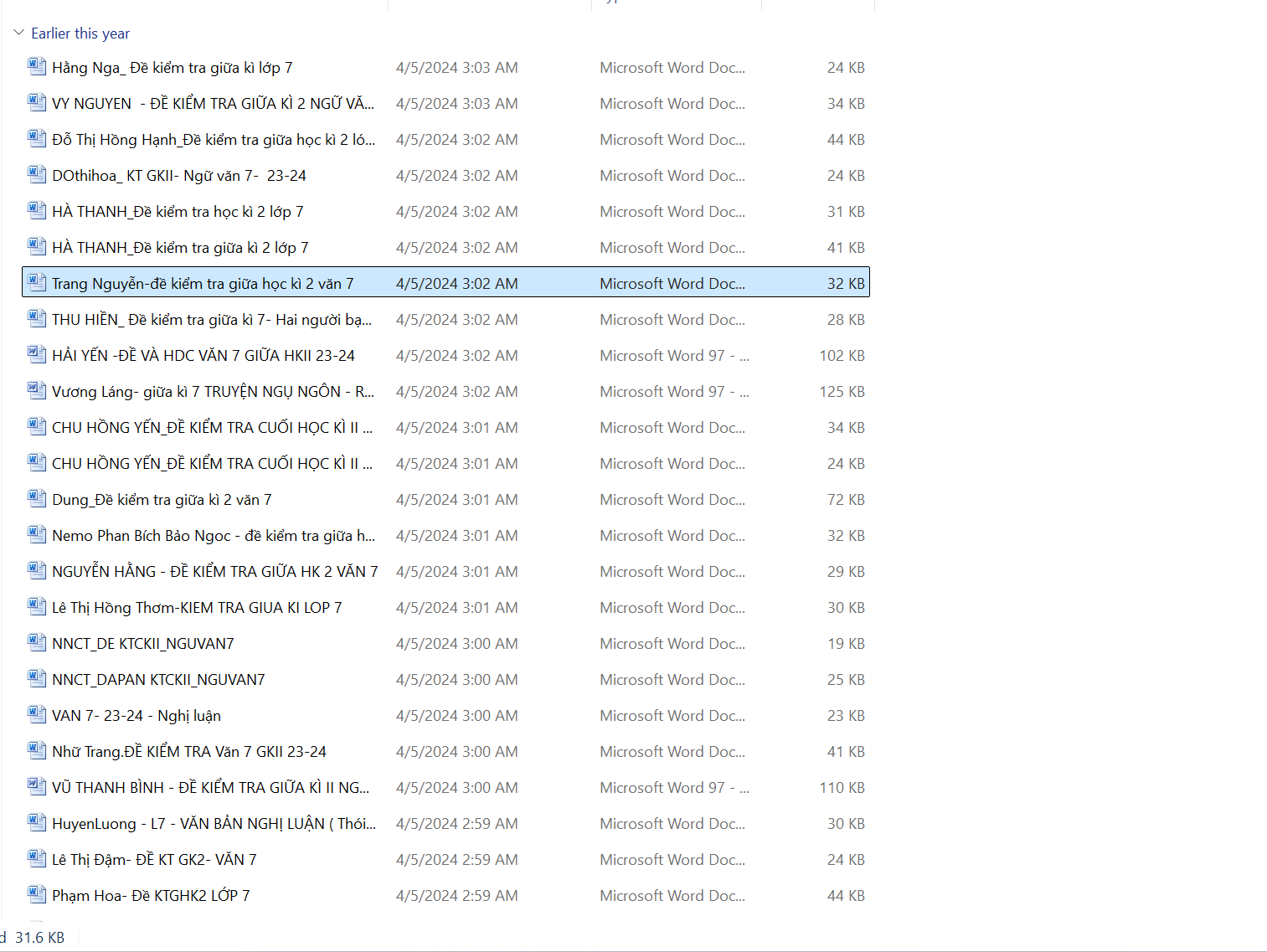Select name HẢI YẾN -ĐỀ VÀ HDC VĂN 7
The image size is (1267, 952).
pos(203,356)
